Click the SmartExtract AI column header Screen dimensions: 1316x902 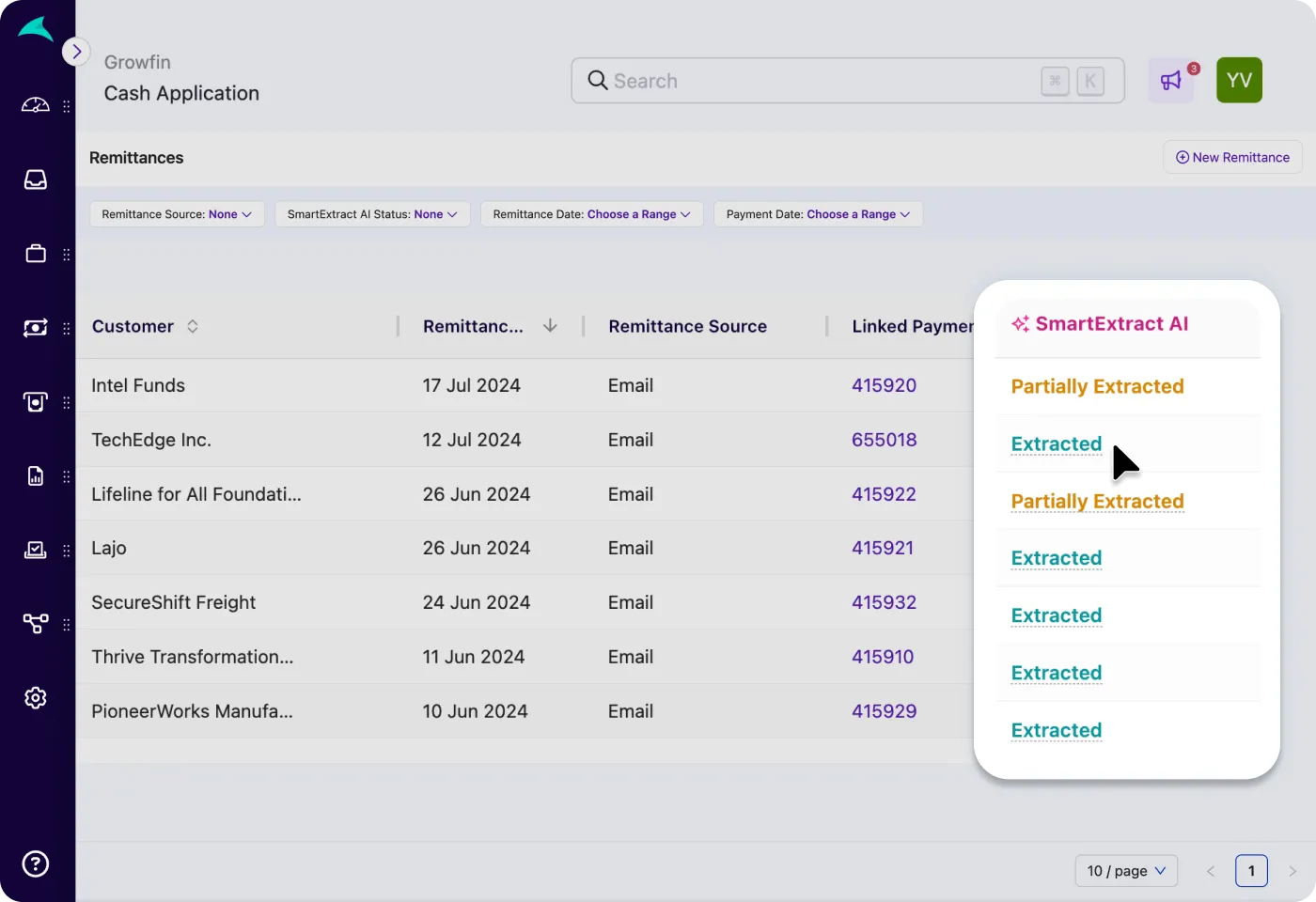tap(1100, 324)
